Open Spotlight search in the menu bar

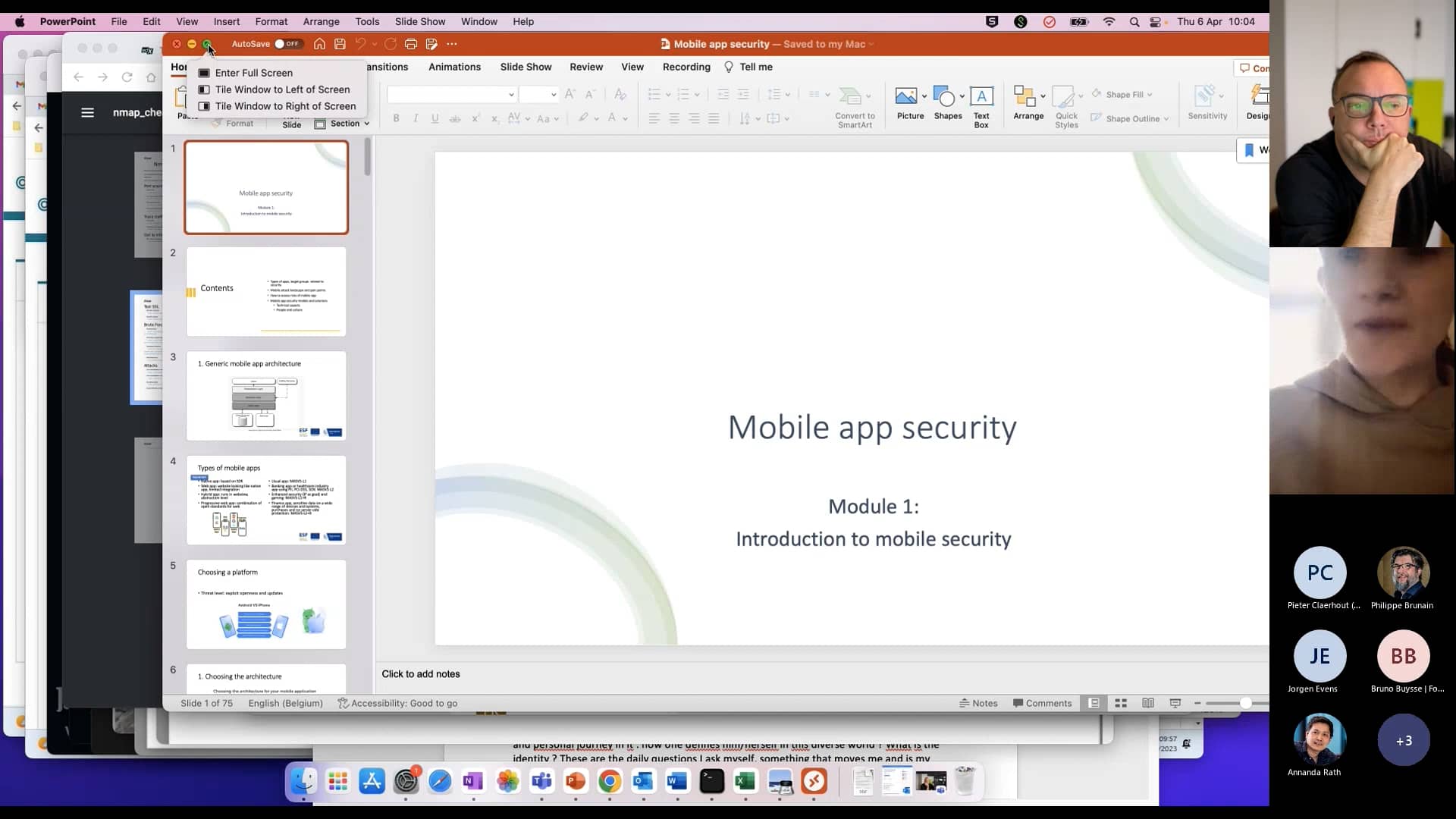[1134, 22]
